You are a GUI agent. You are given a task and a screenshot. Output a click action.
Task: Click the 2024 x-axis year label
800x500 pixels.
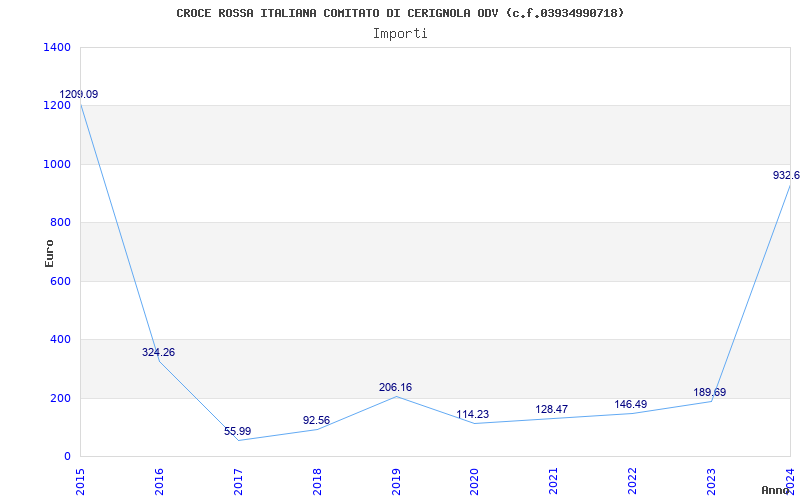[x=790, y=481]
